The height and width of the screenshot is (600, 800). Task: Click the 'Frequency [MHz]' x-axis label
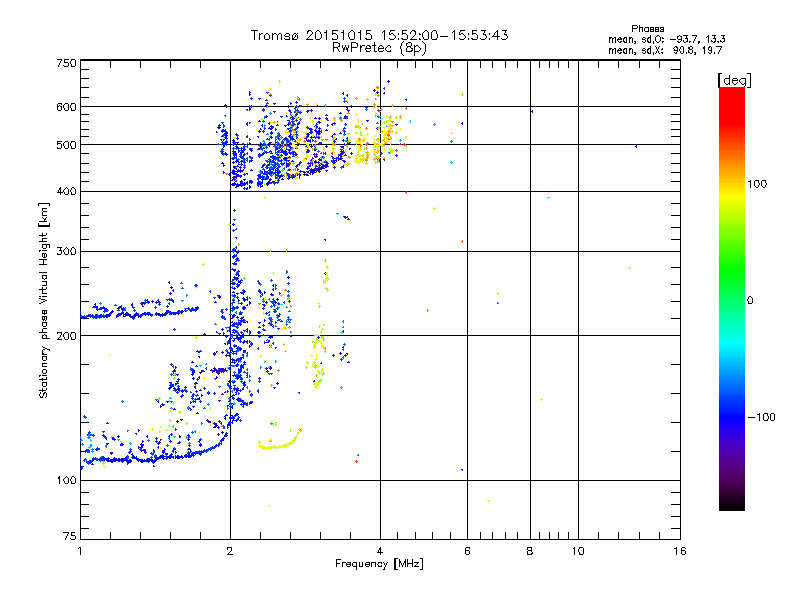(379, 564)
